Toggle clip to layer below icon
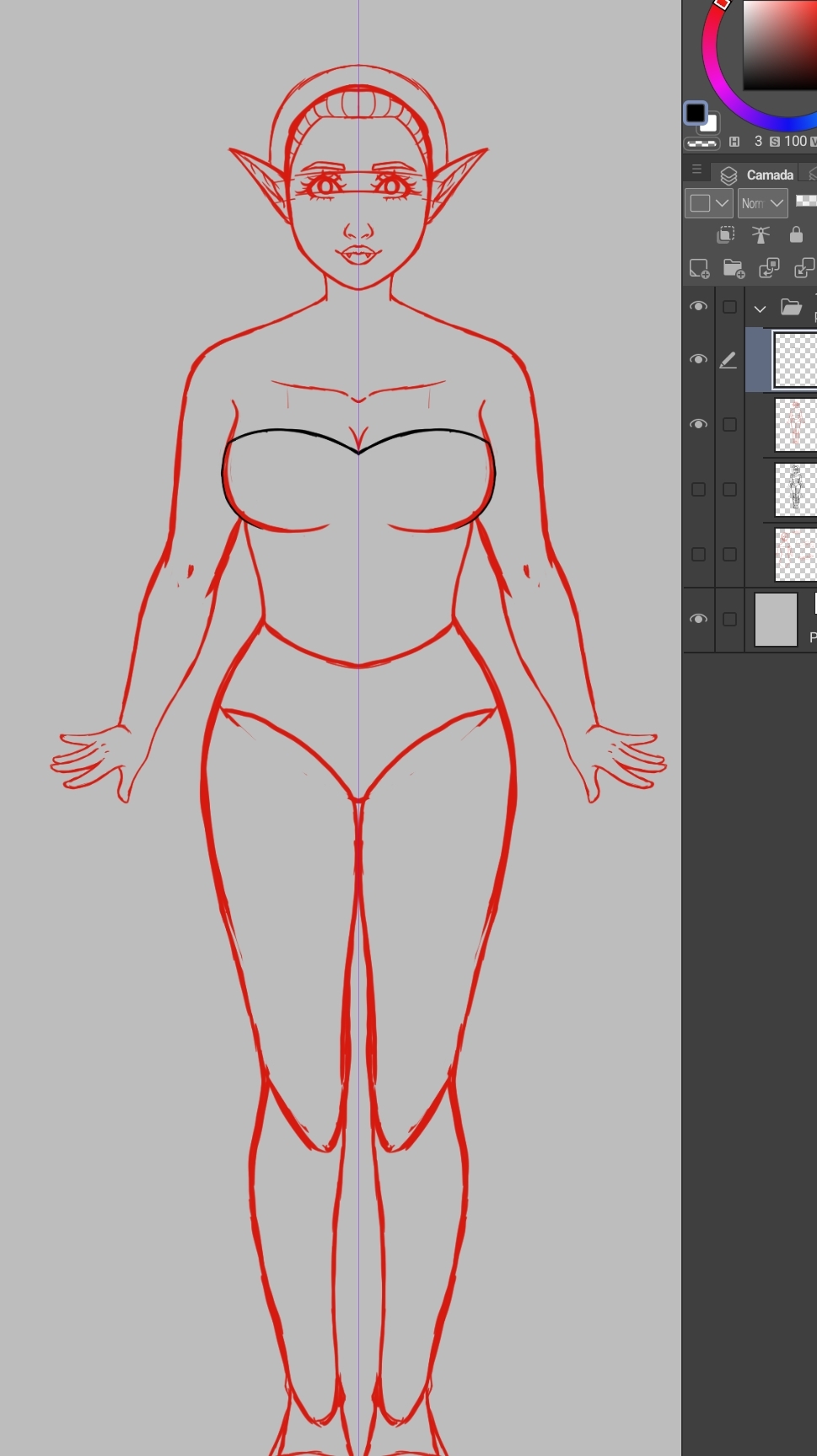The width and height of the screenshot is (817, 1456). pyautogui.click(x=725, y=234)
